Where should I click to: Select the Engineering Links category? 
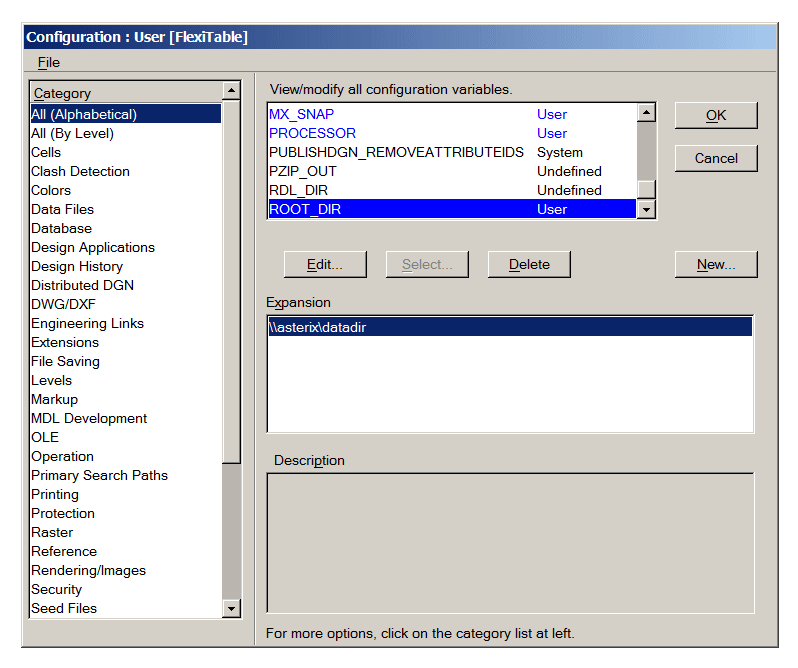pyautogui.click(x=126, y=323)
